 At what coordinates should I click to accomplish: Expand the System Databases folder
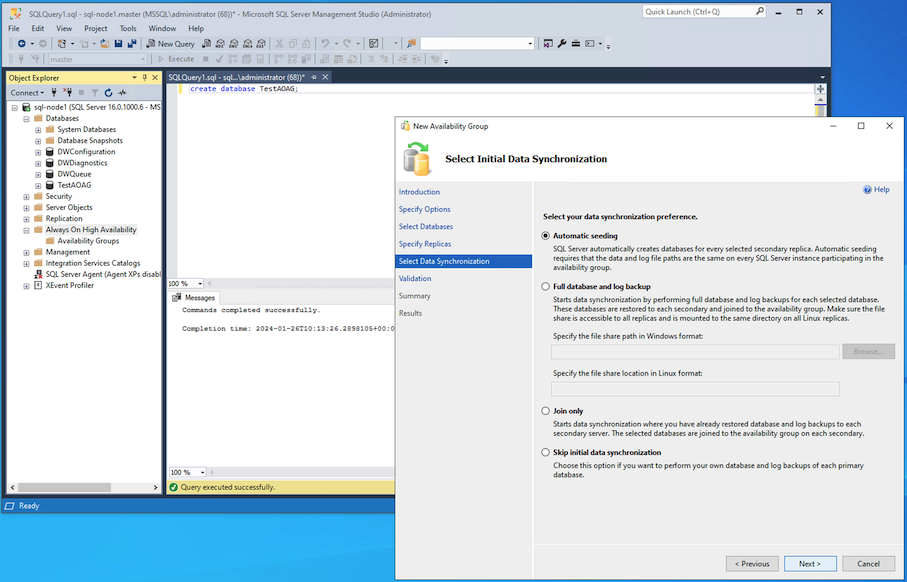tap(38, 130)
